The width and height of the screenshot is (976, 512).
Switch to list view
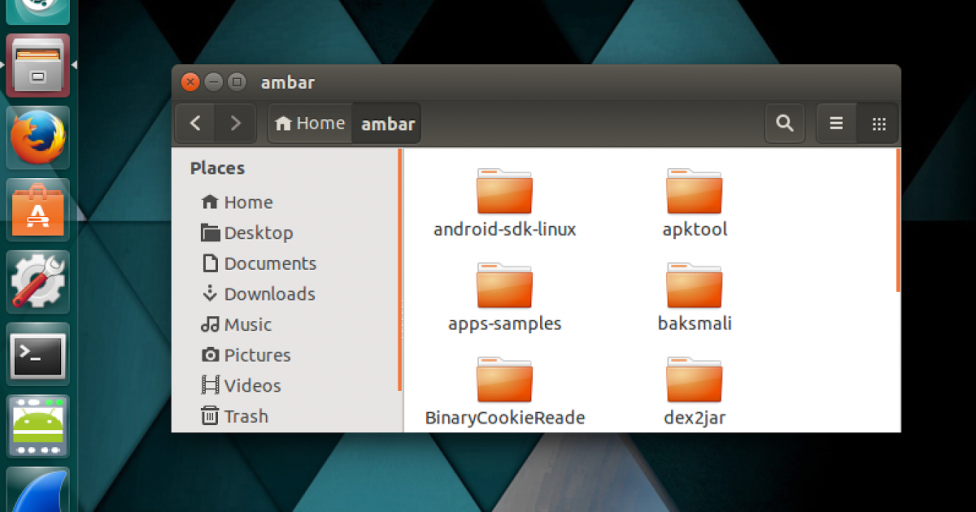tap(837, 124)
